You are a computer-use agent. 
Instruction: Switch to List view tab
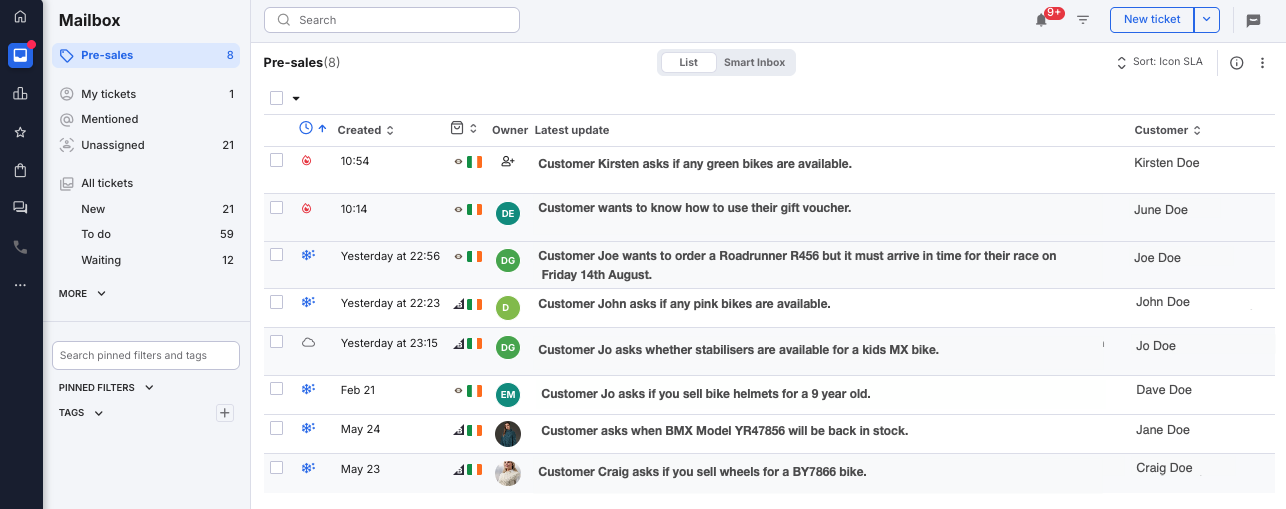pyautogui.click(x=688, y=62)
